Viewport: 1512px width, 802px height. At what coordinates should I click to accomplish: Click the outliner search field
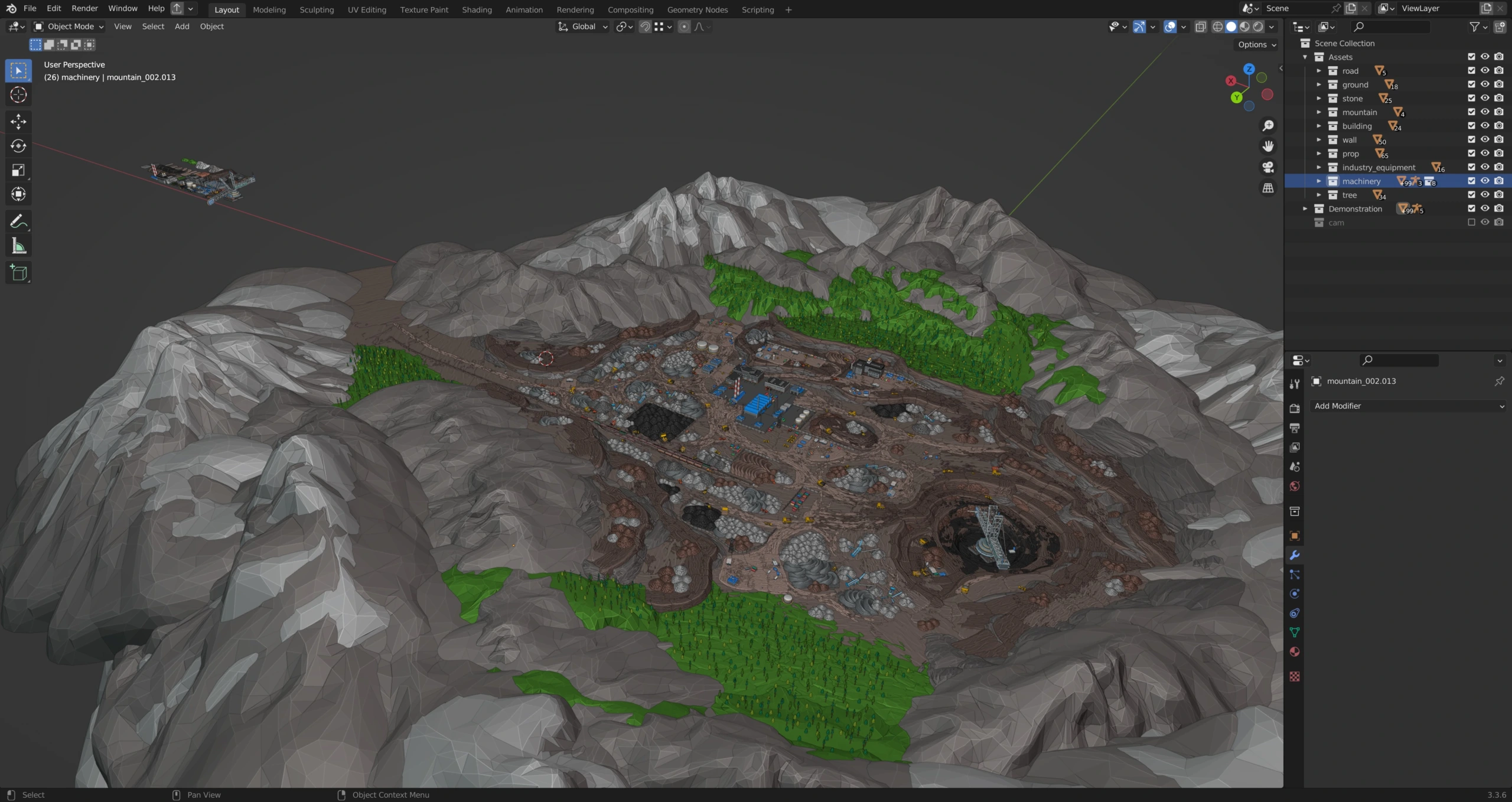(1392, 27)
